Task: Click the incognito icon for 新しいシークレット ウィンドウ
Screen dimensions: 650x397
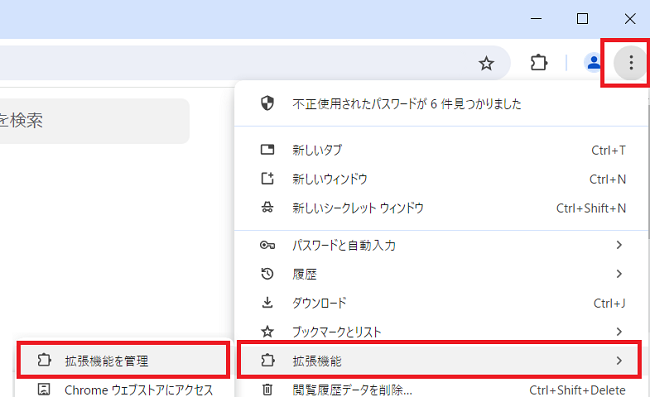Action: point(267,208)
